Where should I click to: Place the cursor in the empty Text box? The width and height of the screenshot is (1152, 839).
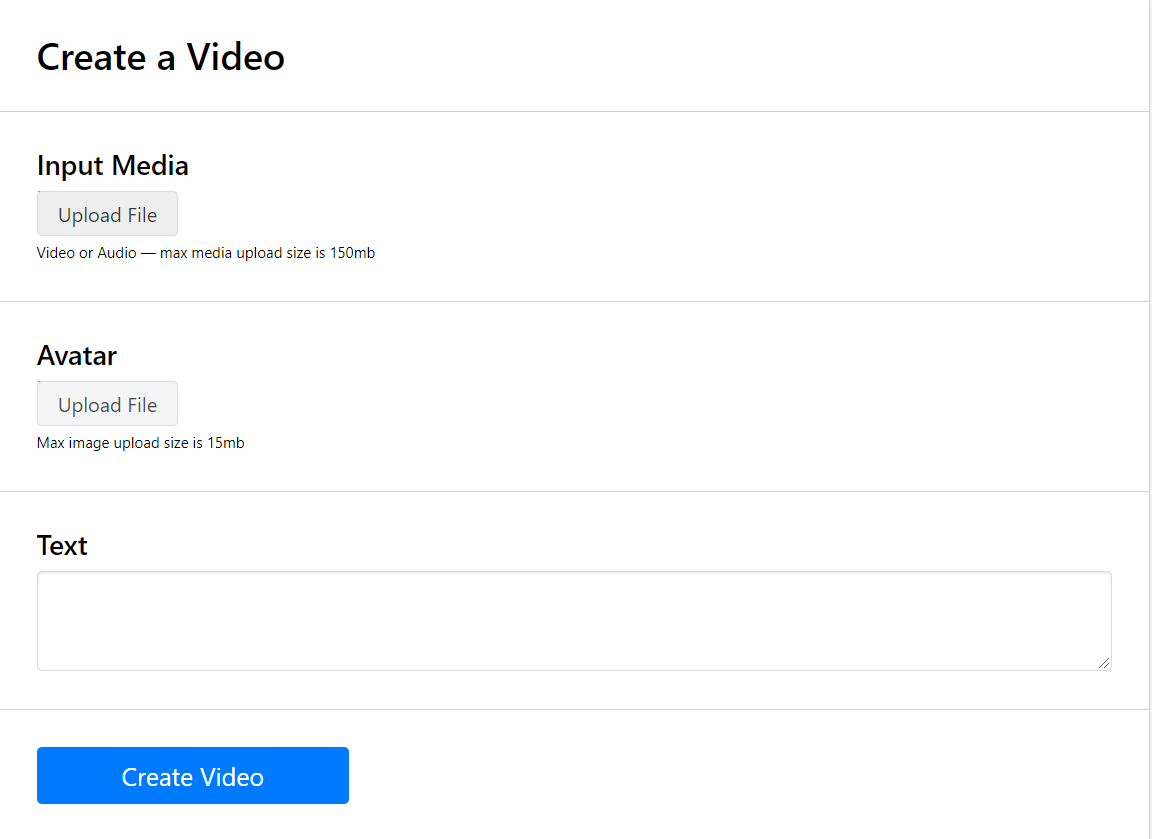pos(573,620)
